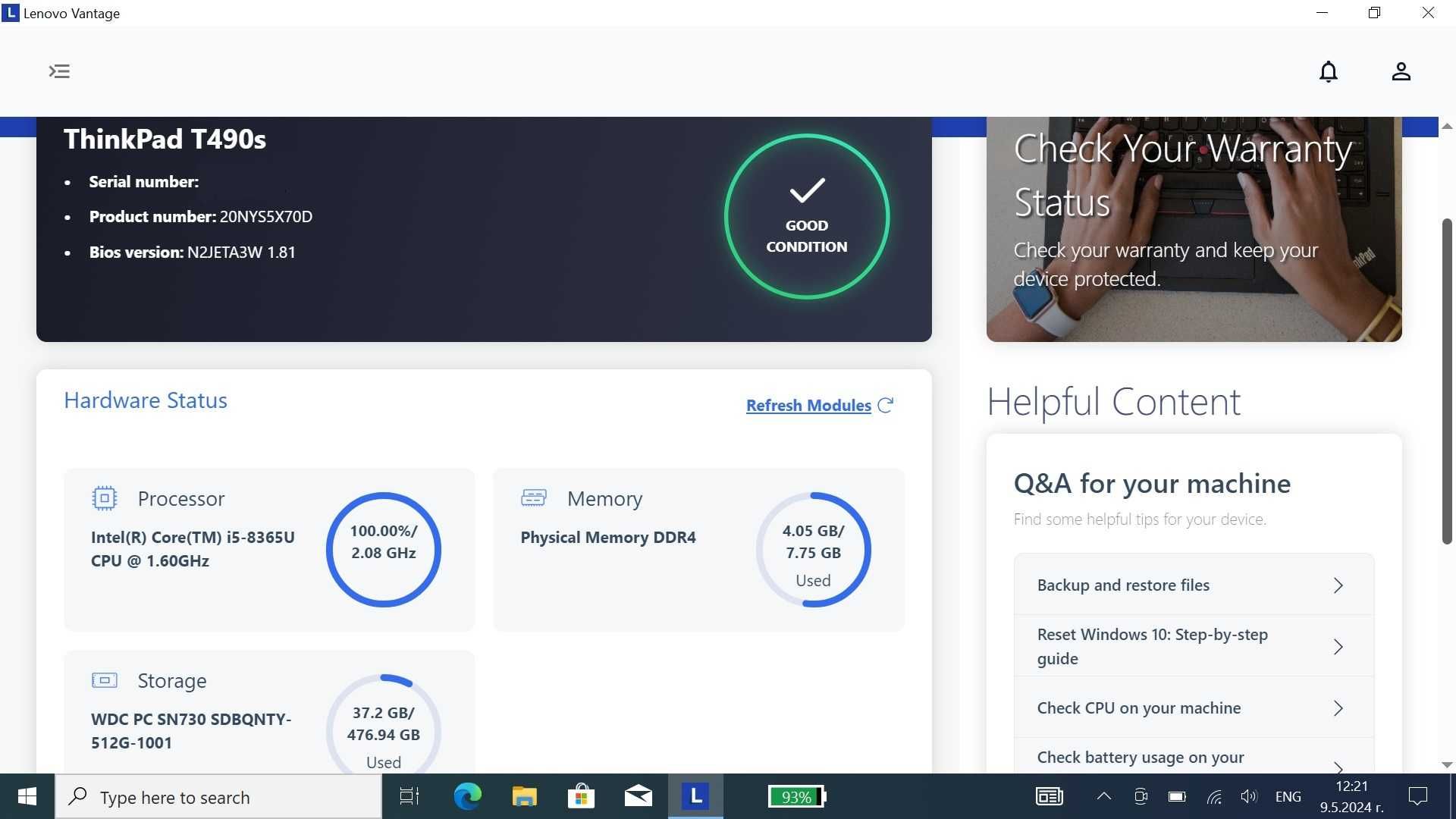Select the Bios version N2JETA3W 1.81 text
This screenshot has height=819, width=1456.
(x=193, y=253)
